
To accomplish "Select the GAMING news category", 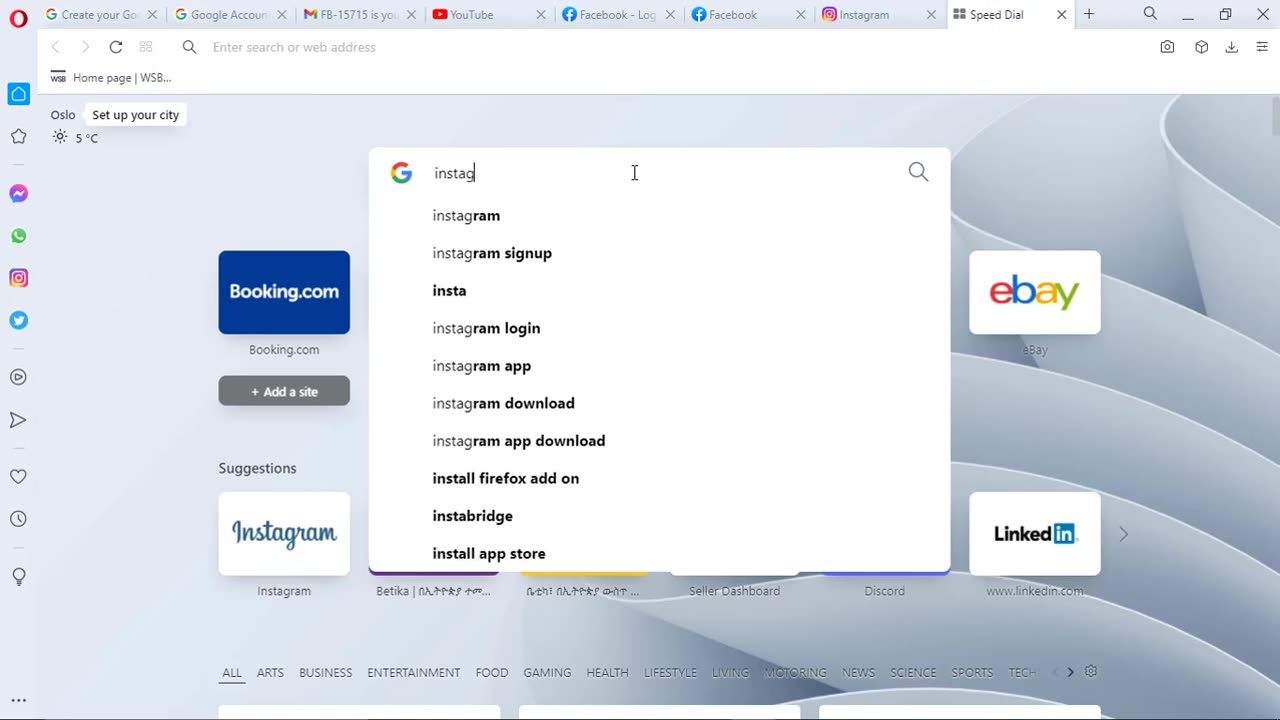I will [547, 673].
